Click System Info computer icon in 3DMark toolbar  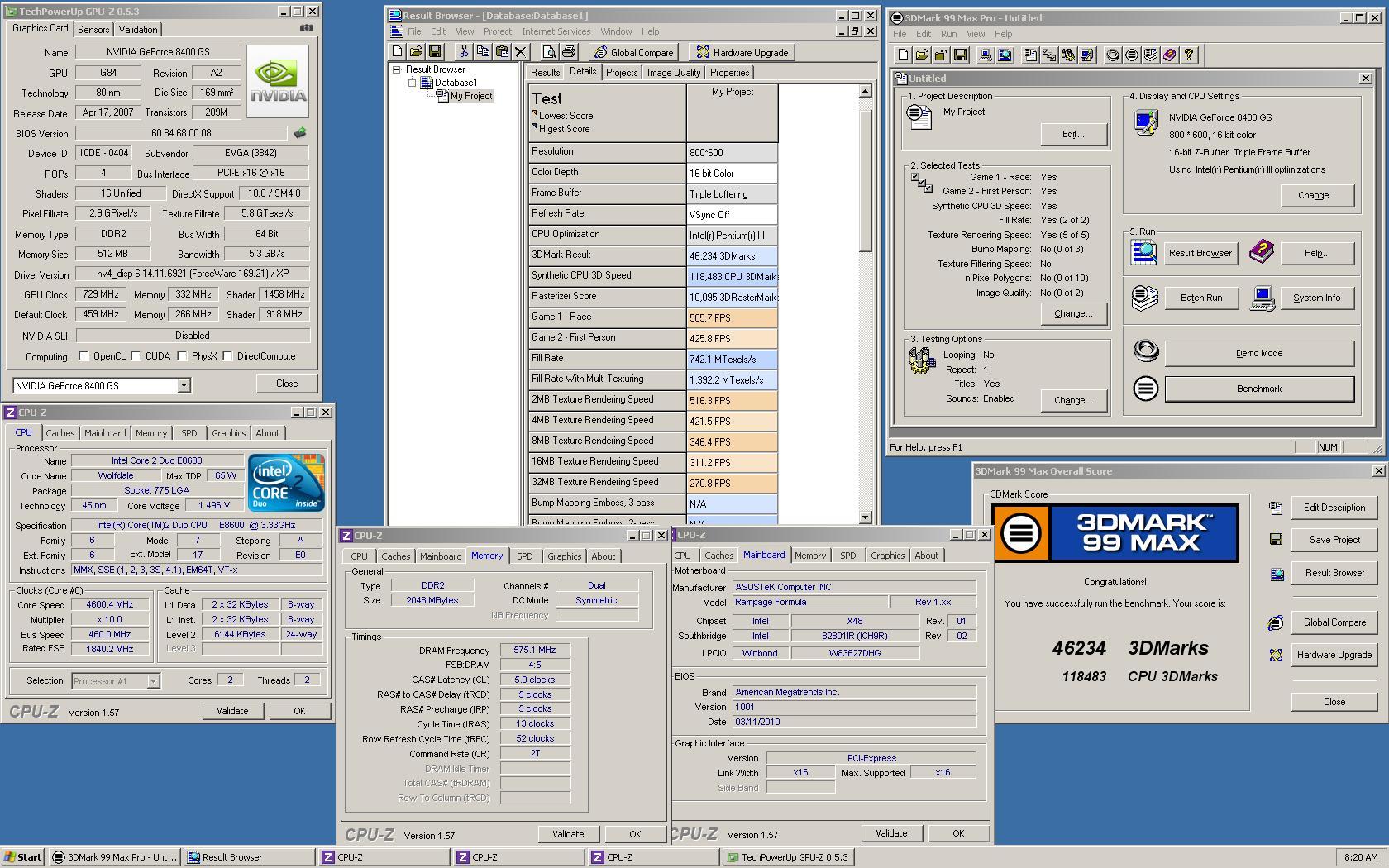[x=985, y=55]
